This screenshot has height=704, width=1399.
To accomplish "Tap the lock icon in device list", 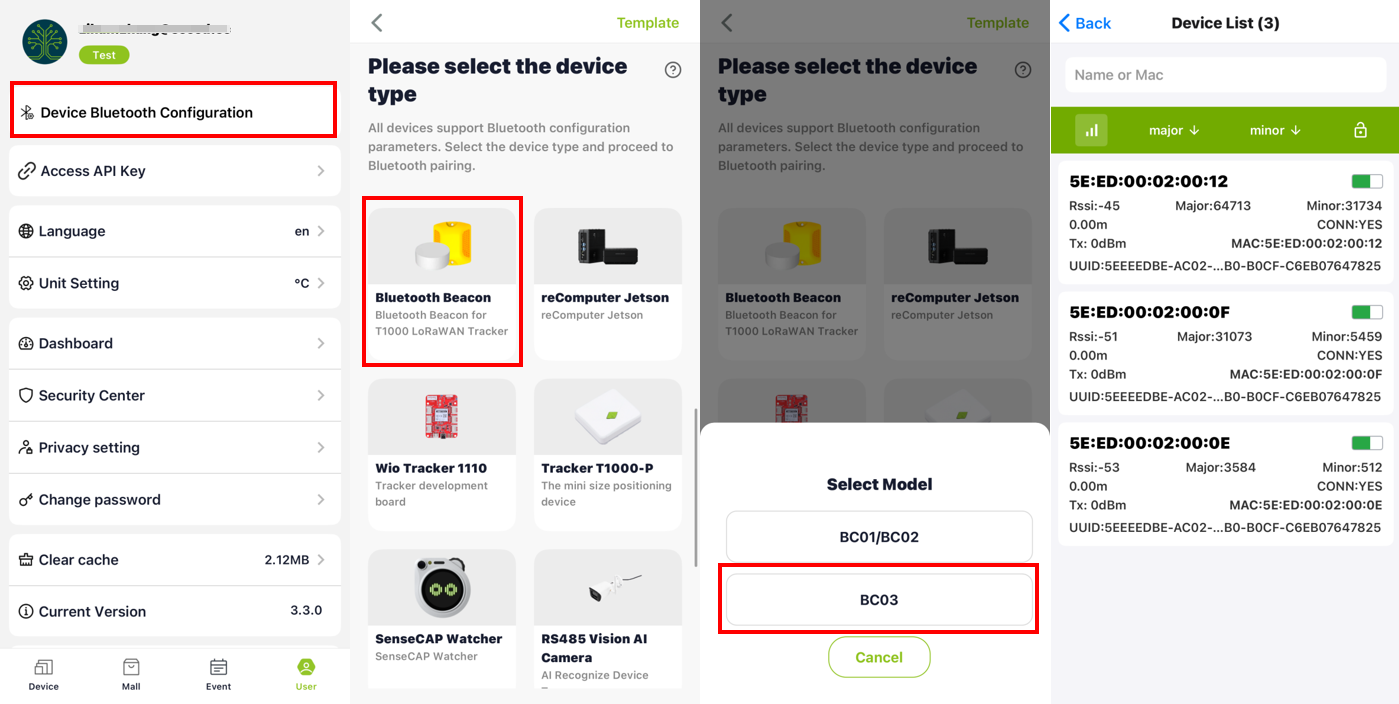I will [x=1359, y=130].
